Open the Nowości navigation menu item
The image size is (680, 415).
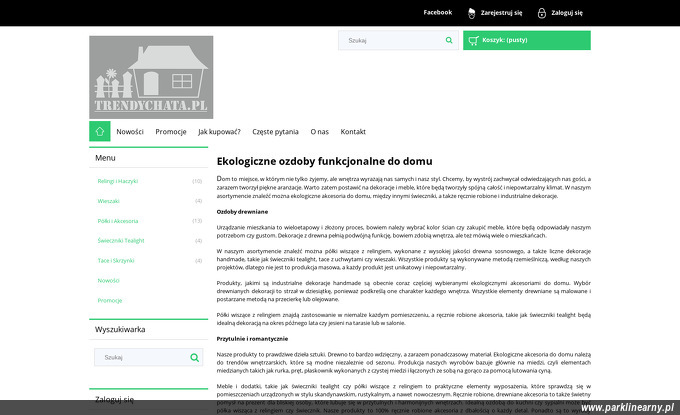[130, 132]
